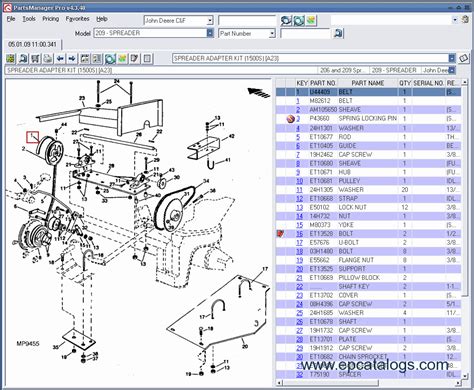474x390 pixels.
Task: Click the colorful favorites icon in catalog toolbar
Action: (122, 59)
